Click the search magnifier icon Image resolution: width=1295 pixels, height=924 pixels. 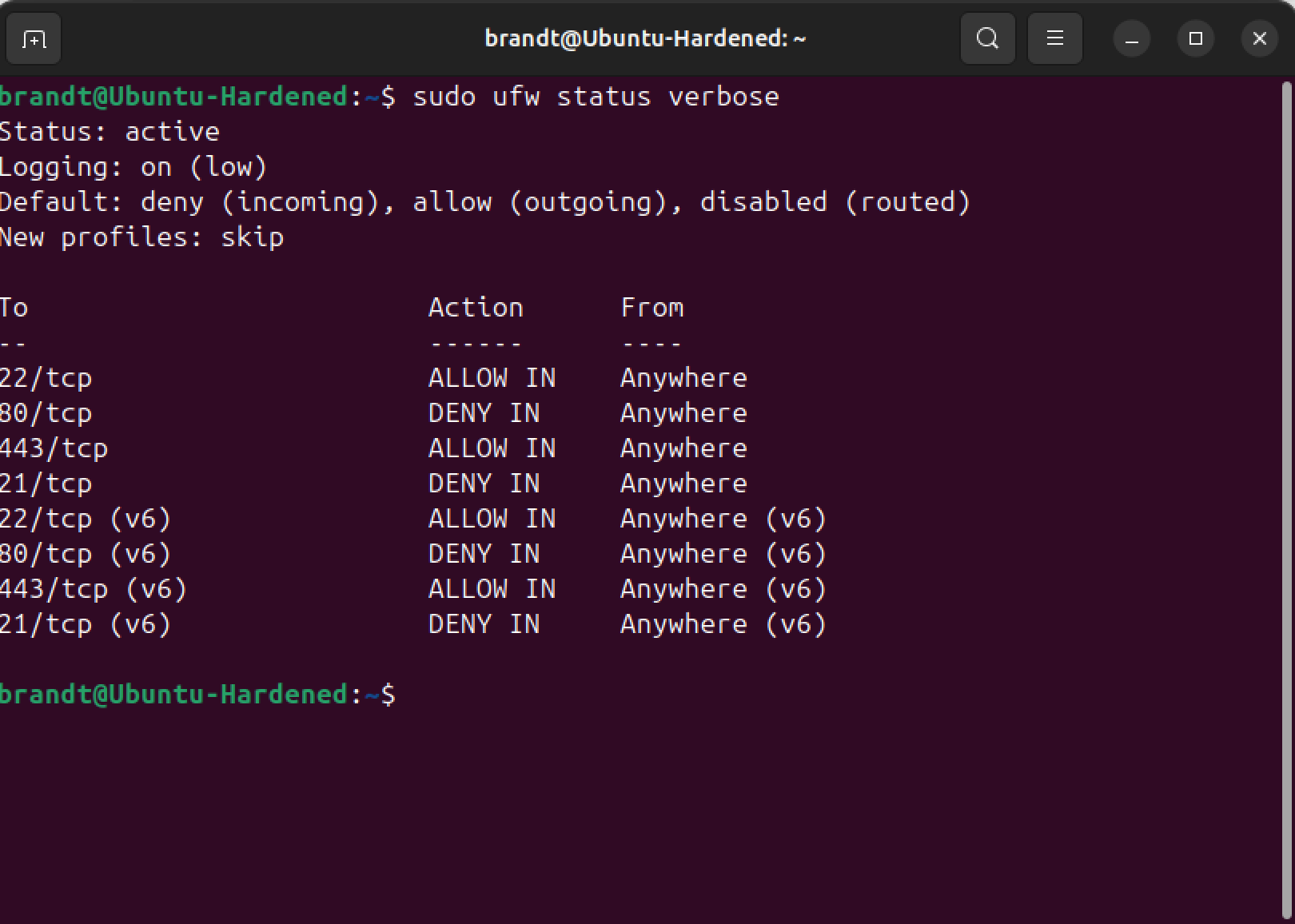[x=987, y=38]
